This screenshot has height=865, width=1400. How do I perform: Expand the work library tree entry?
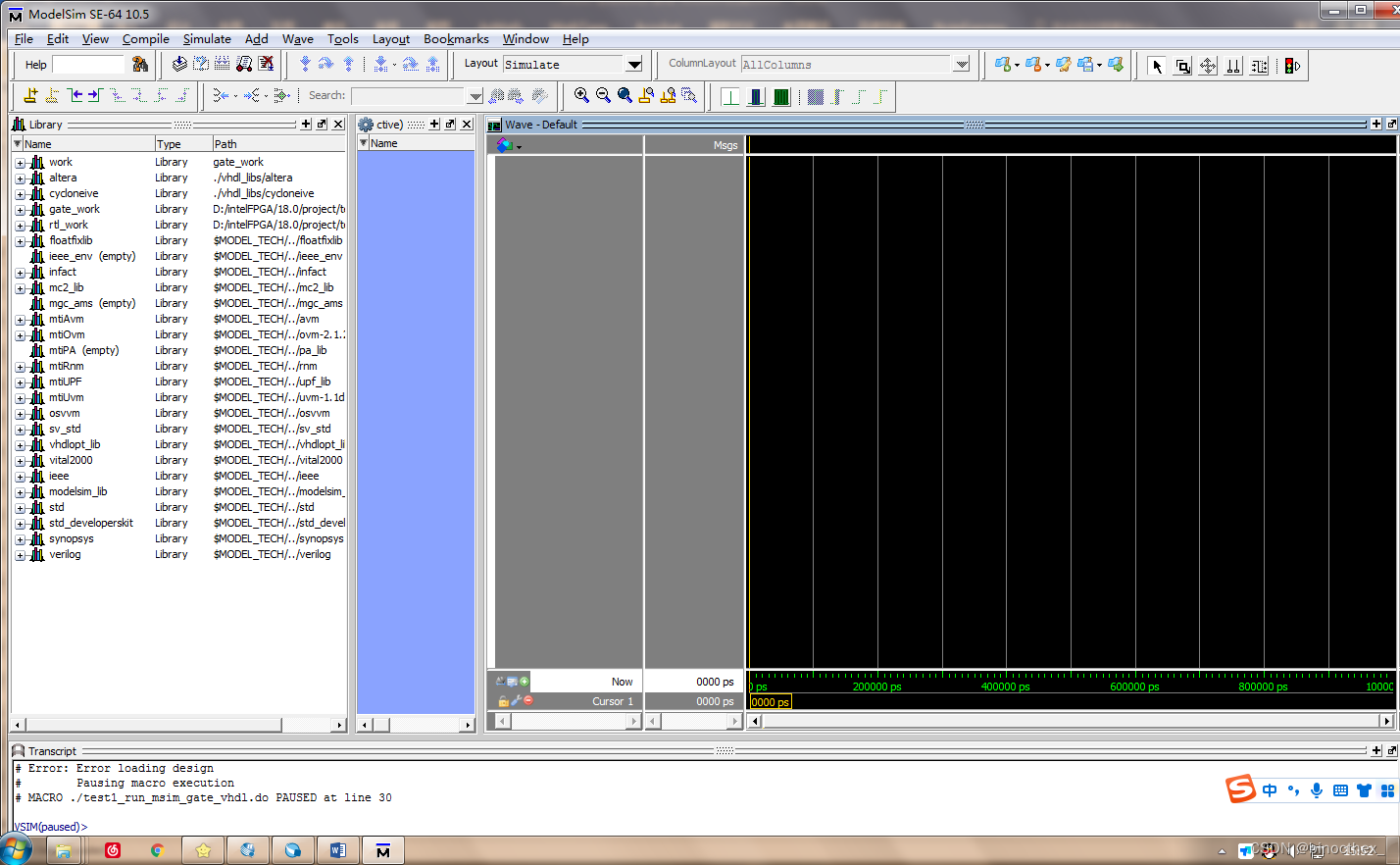pos(22,162)
